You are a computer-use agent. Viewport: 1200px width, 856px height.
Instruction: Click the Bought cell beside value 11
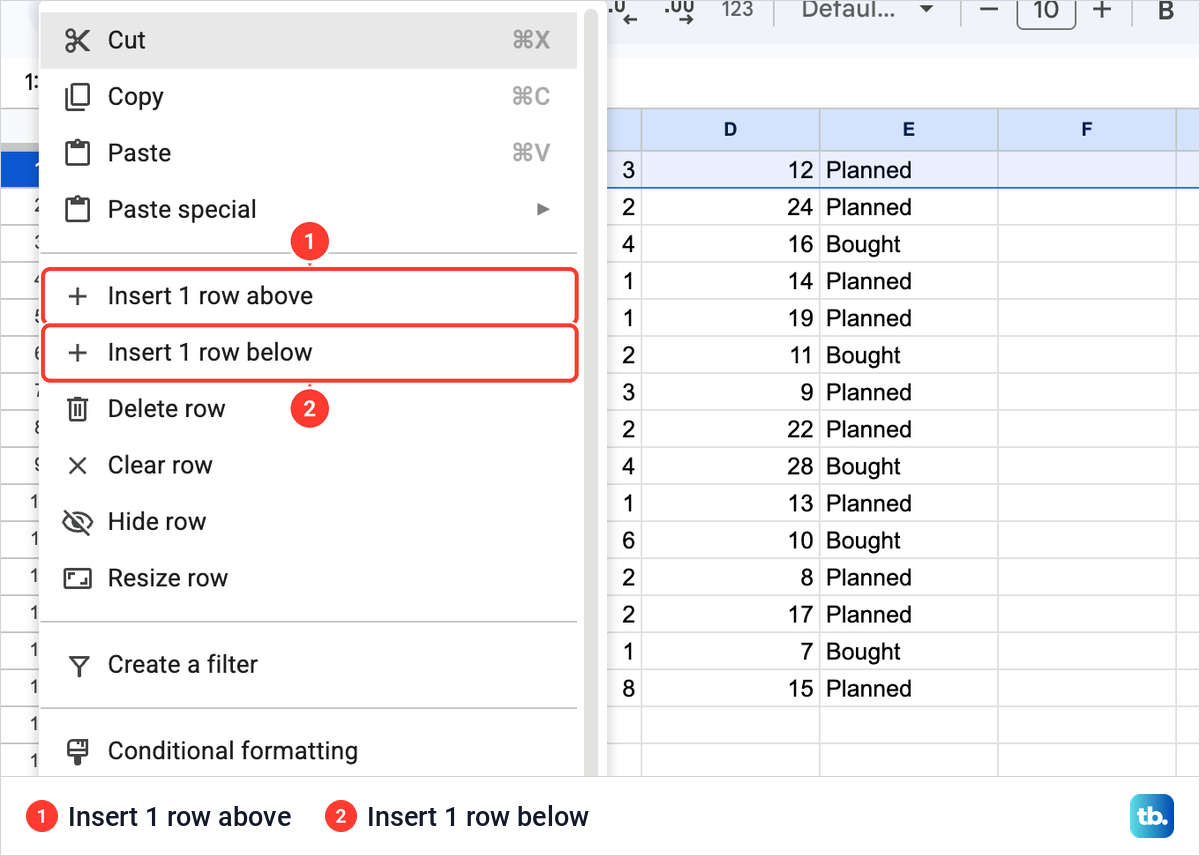coord(908,355)
